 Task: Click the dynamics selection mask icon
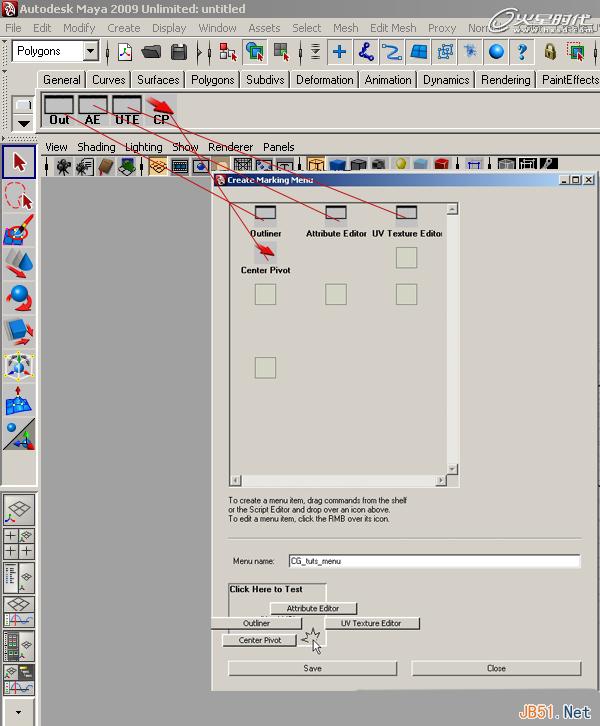coord(470,51)
